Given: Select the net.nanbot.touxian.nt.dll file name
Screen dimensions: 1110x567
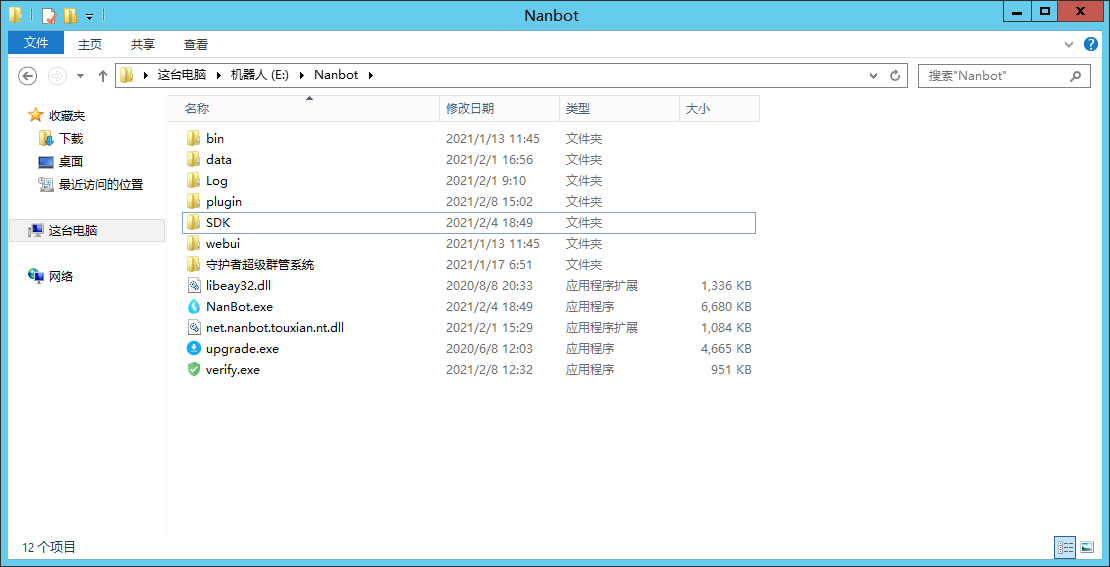Looking at the screenshot, I should coord(275,328).
